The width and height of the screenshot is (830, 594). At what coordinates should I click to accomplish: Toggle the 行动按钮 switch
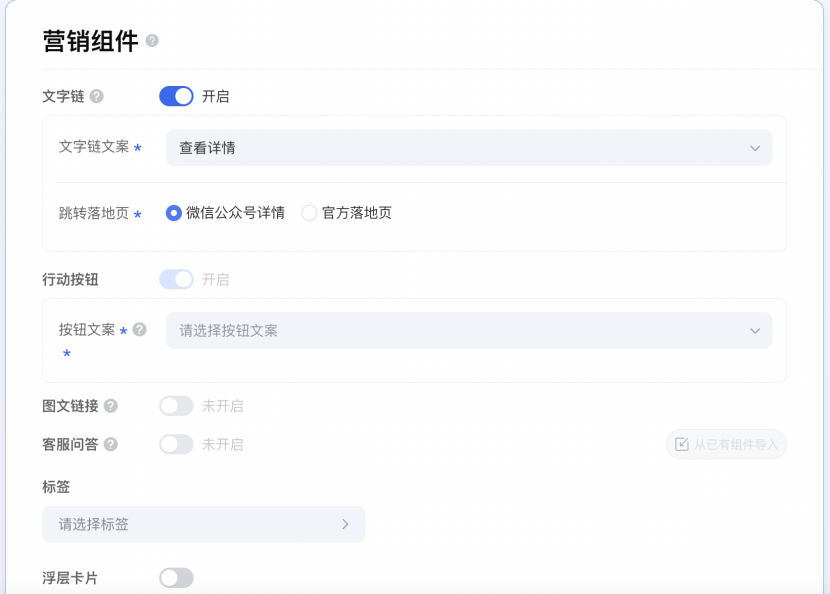pyautogui.click(x=176, y=280)
